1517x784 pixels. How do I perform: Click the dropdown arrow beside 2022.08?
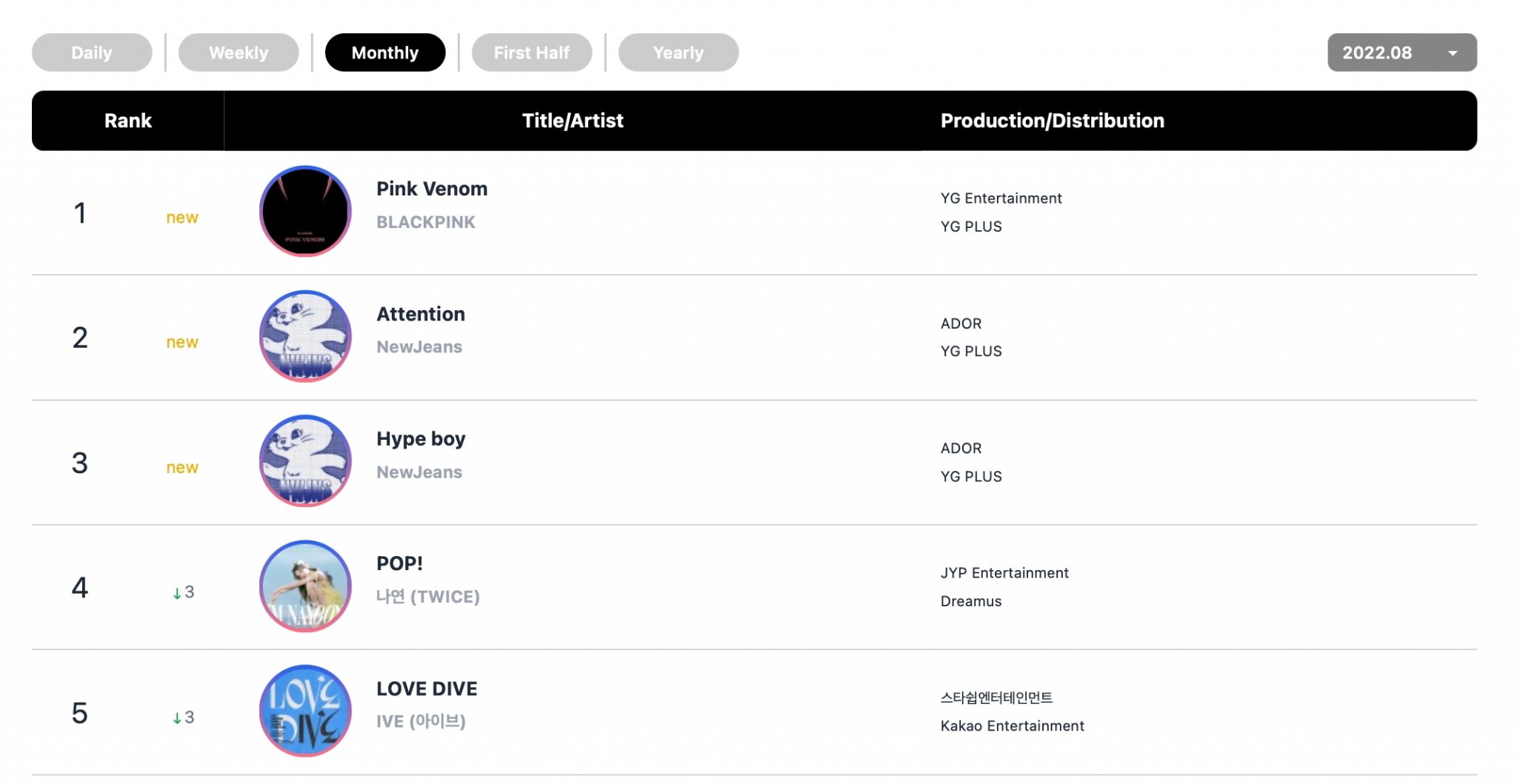[x=1453, y=53]
